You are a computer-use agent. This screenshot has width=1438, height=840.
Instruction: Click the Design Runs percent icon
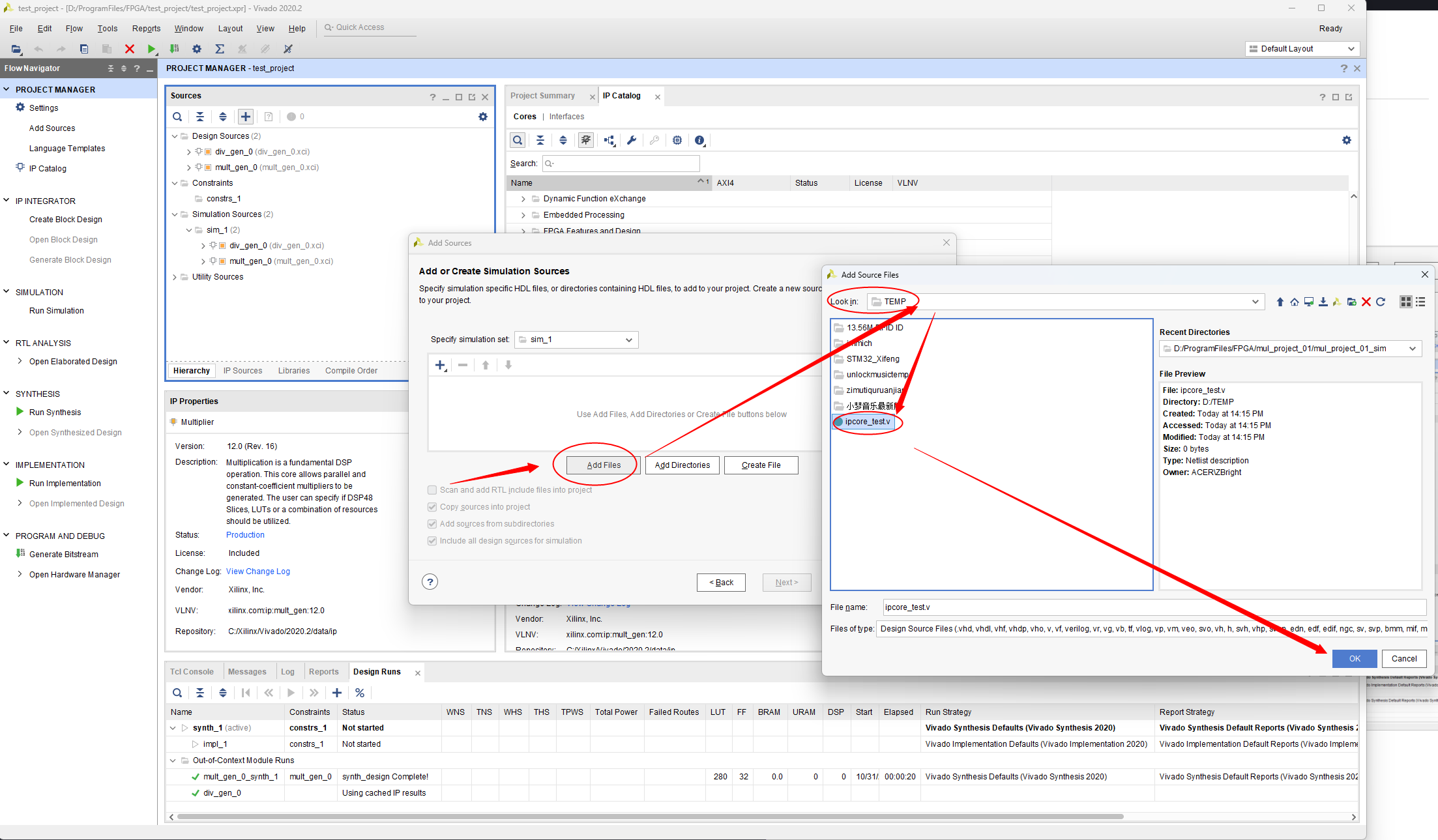pyautogui.click(x=360, y=693)
